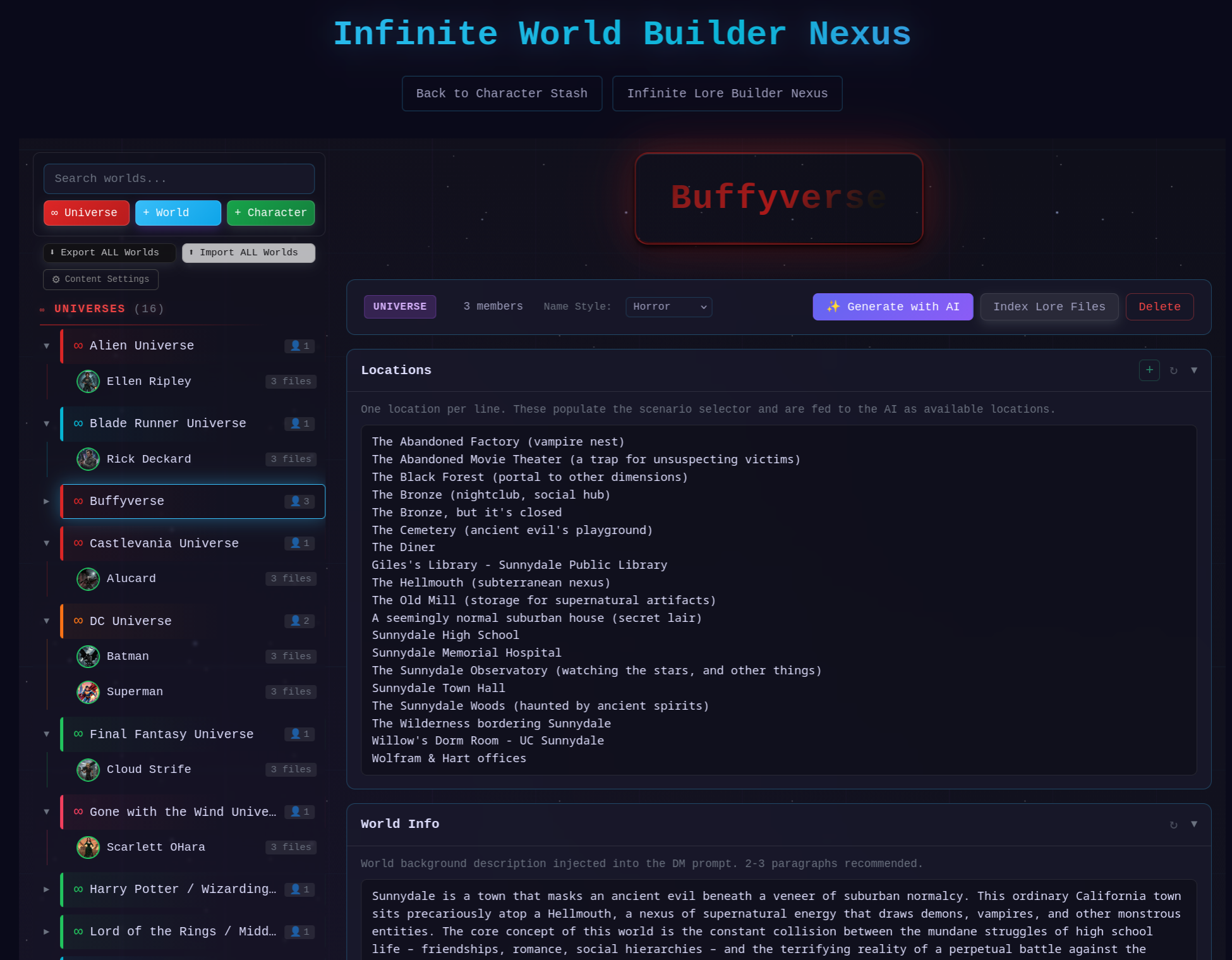Viewport: 1232px width, 960px height.
Task: Click the Harry Potter member count badge
Action: 299,889
